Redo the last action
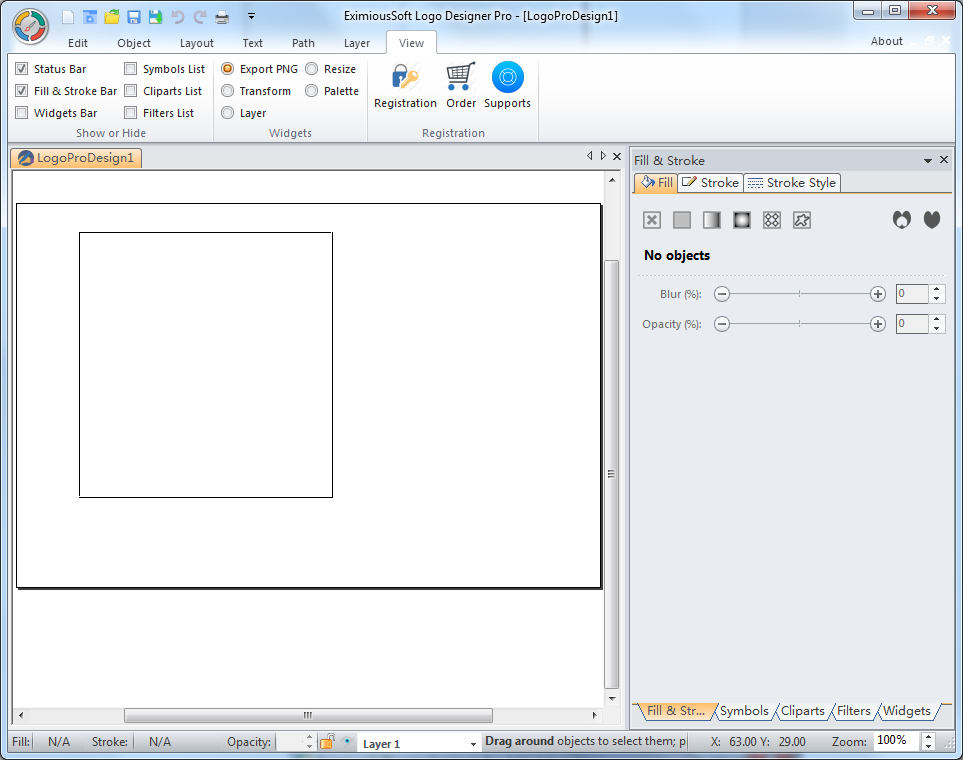 coord(200,17)
